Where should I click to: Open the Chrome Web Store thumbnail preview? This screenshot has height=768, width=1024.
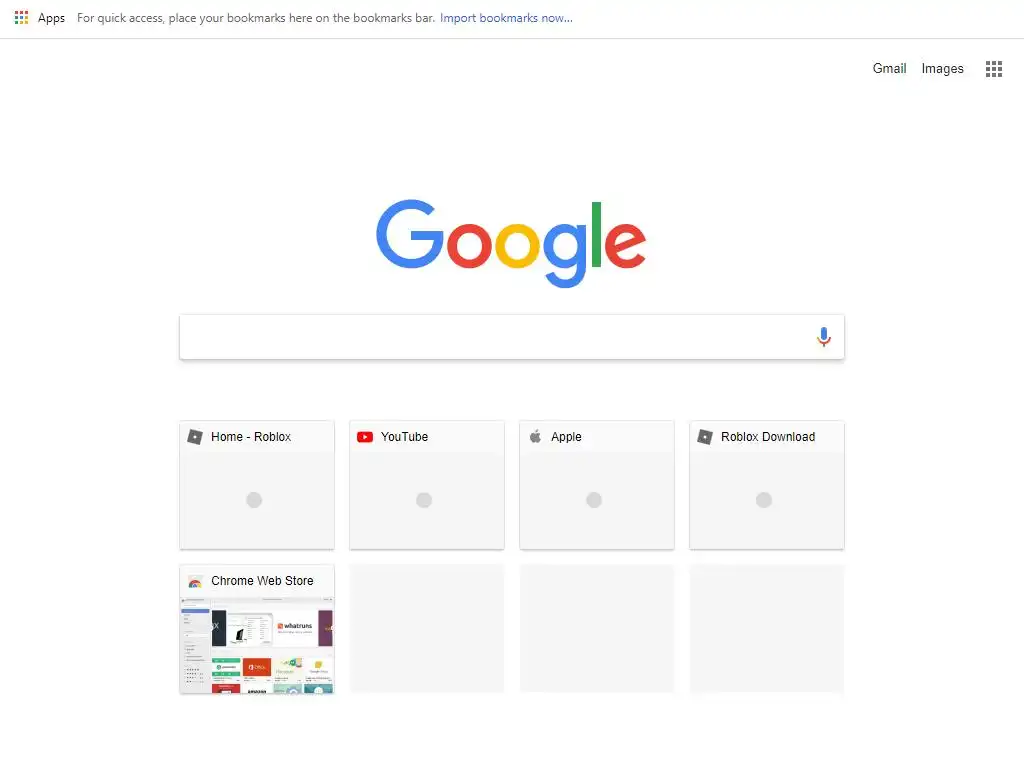(x=257, y=645)
